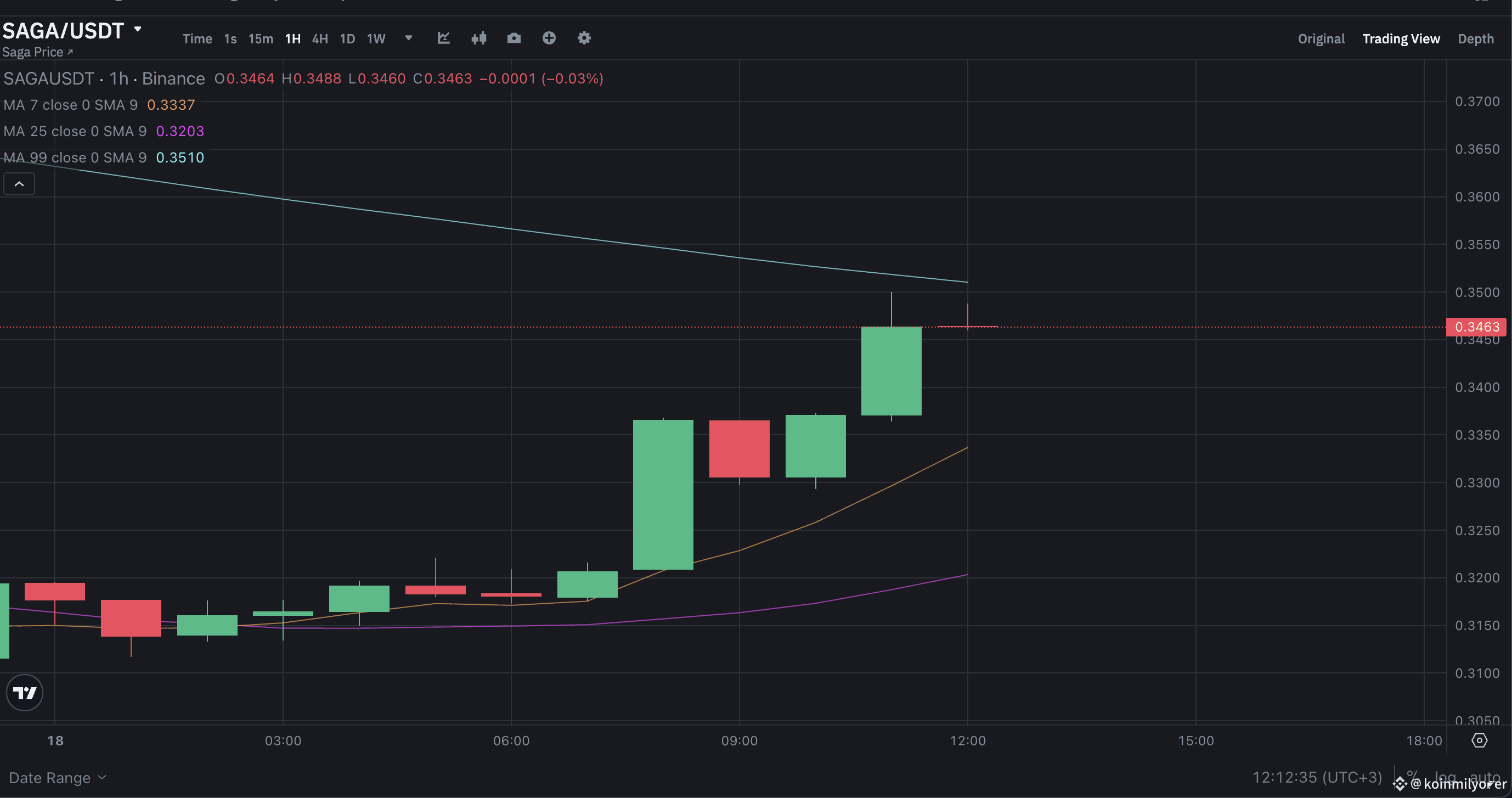Click the TradingView logo watermark
The width and height of the screenshot is (1512, 798).
coord(25,693)
